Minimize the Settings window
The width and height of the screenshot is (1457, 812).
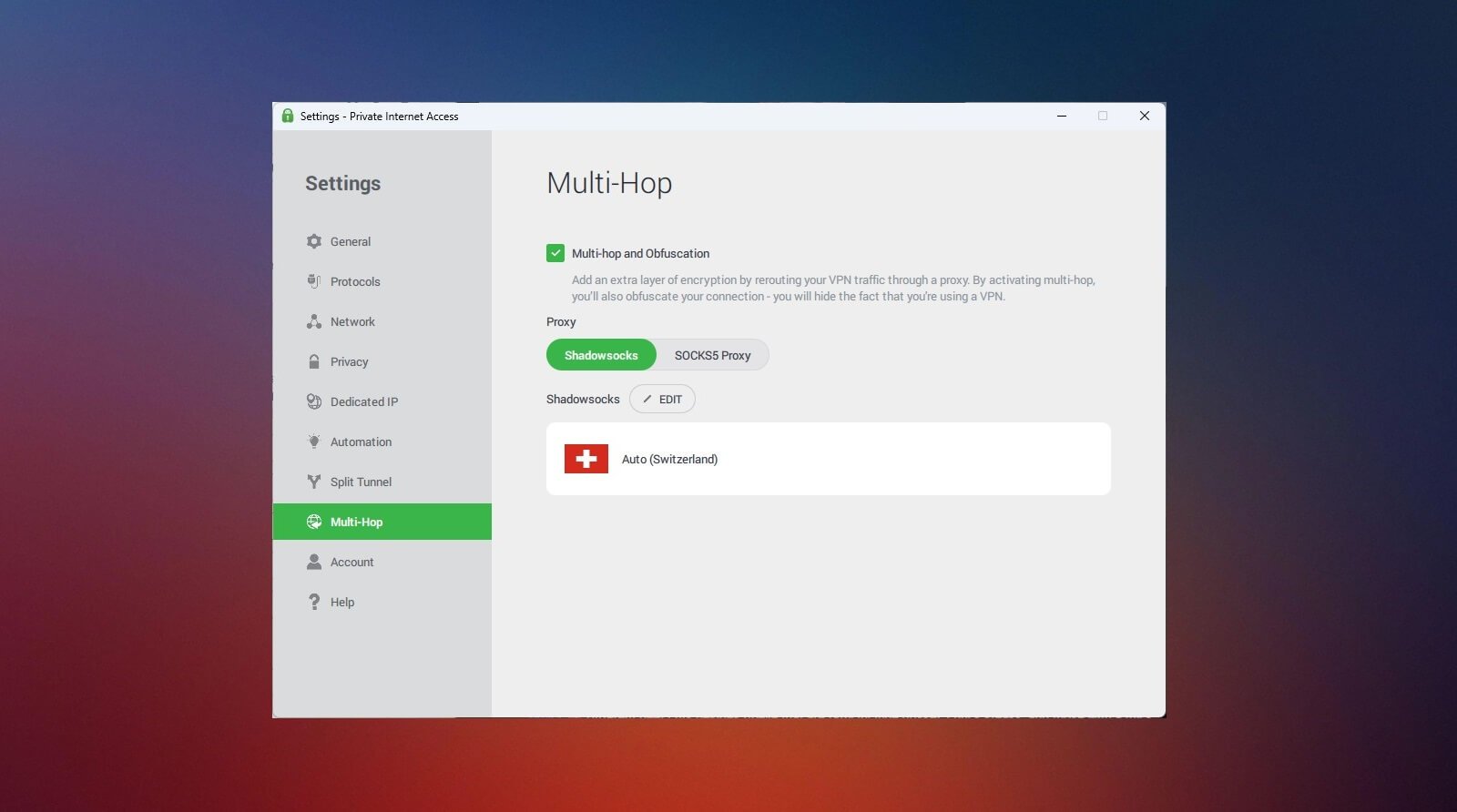point(1062,116)
